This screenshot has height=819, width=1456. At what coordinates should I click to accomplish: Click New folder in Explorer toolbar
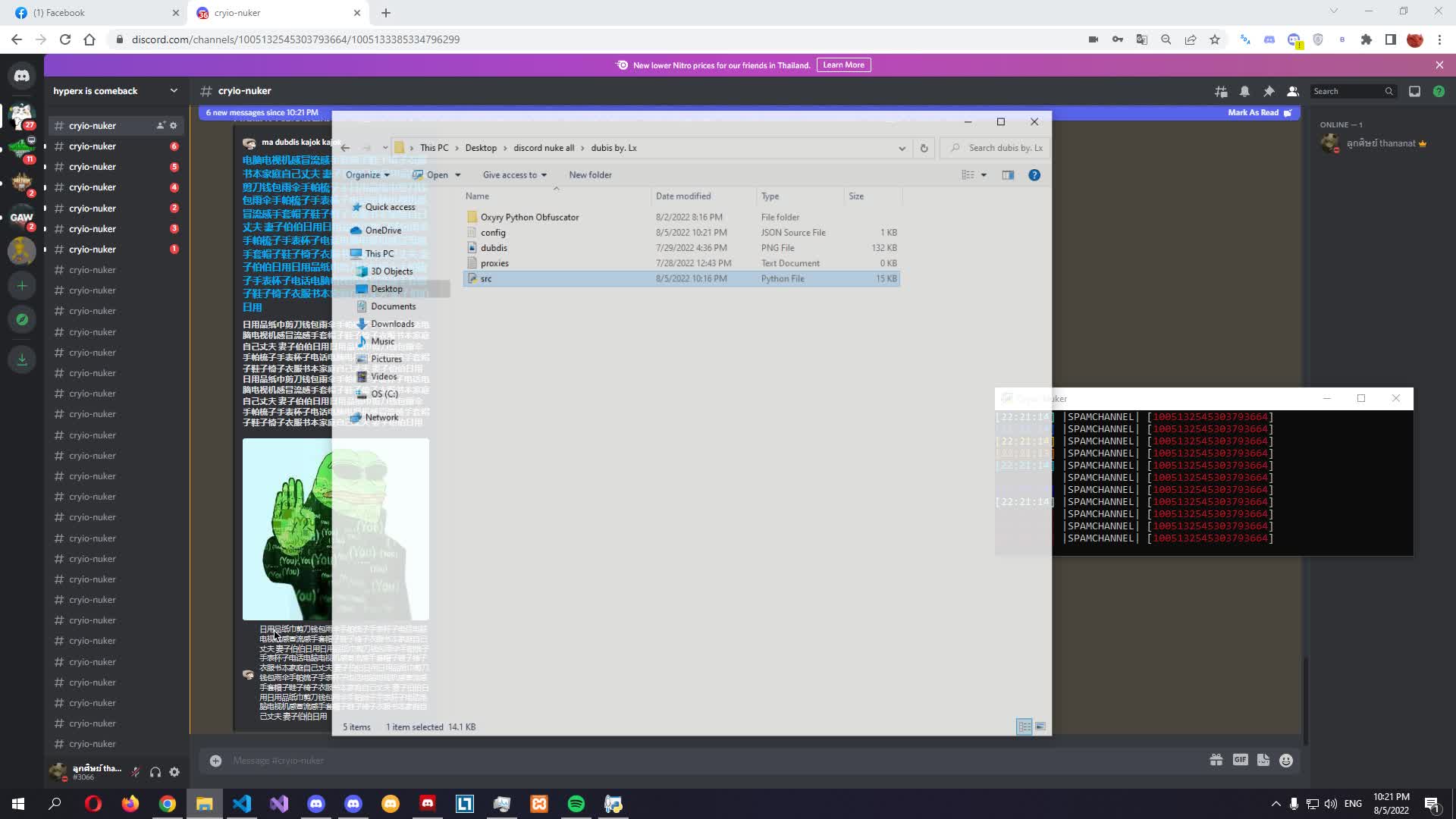(590, 174)
